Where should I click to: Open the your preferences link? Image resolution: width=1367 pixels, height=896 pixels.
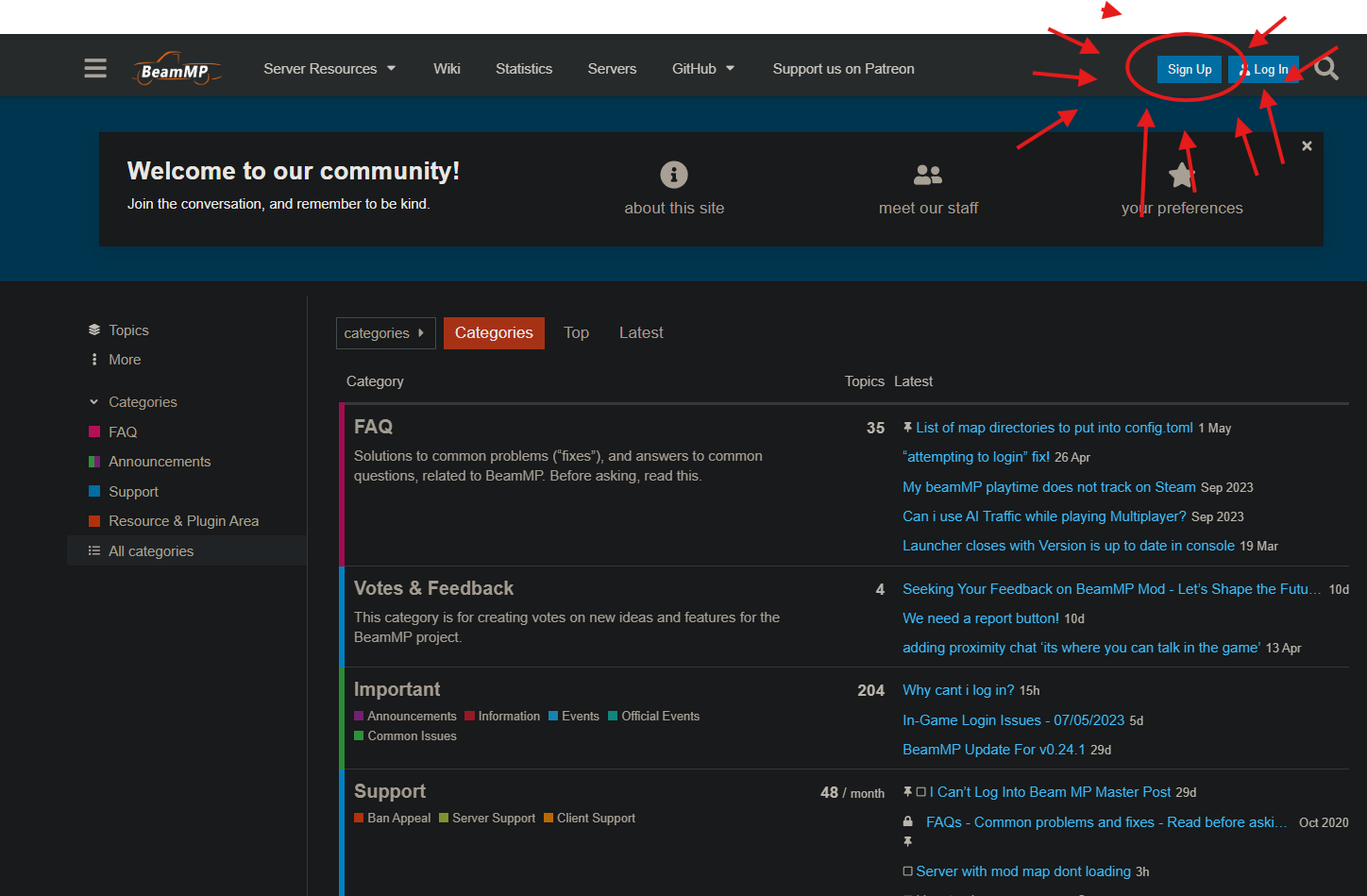[1182, 209]
